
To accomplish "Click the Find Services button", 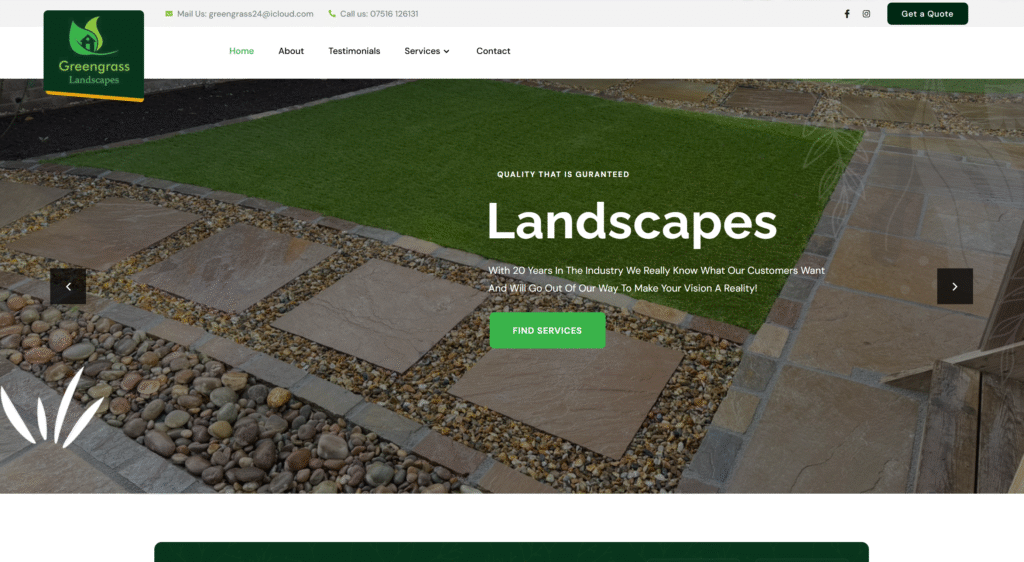I will (547, 330).
